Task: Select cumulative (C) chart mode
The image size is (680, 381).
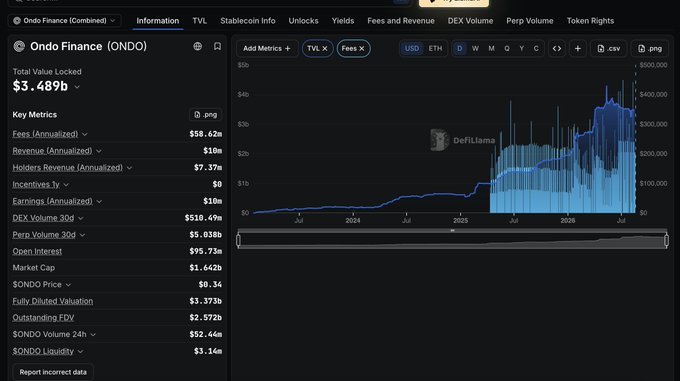Action: [536, 49]
